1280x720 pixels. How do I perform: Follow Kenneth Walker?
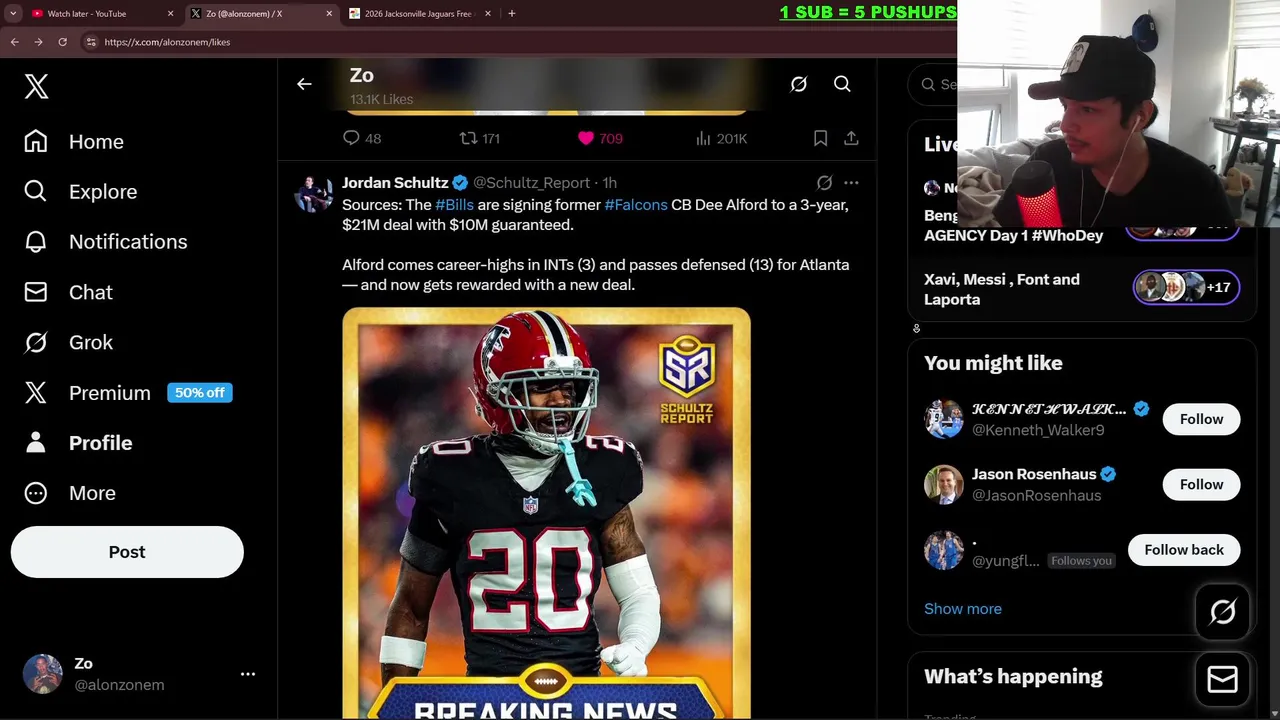coord(1201,419)
